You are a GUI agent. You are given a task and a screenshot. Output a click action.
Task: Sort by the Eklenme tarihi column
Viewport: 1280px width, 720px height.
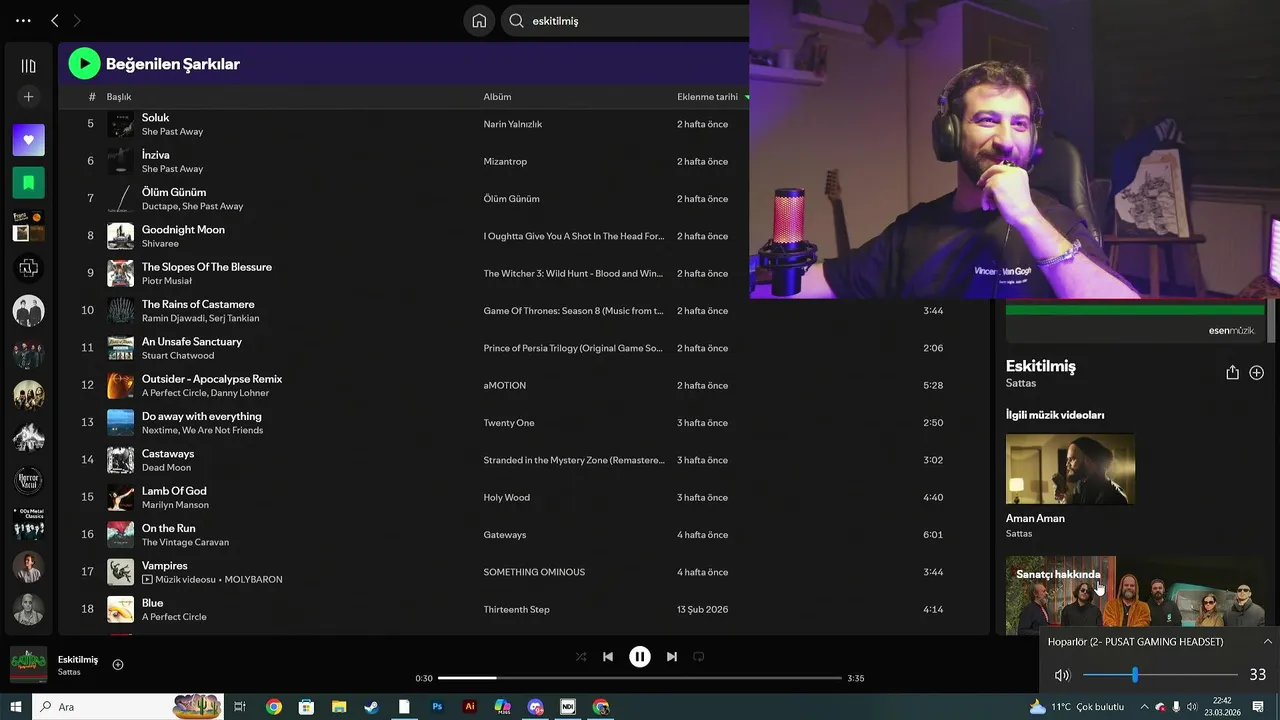point(707,97)
